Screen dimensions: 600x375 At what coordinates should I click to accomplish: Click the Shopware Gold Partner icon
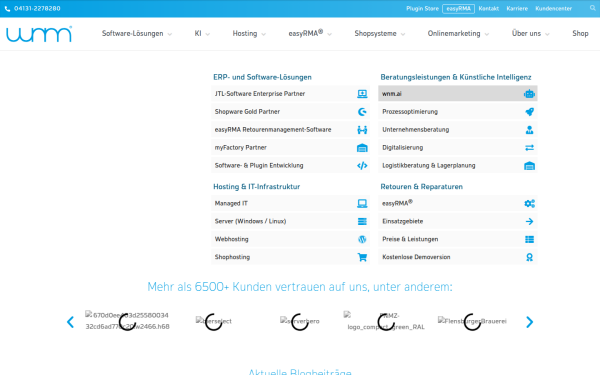(362, 112)
